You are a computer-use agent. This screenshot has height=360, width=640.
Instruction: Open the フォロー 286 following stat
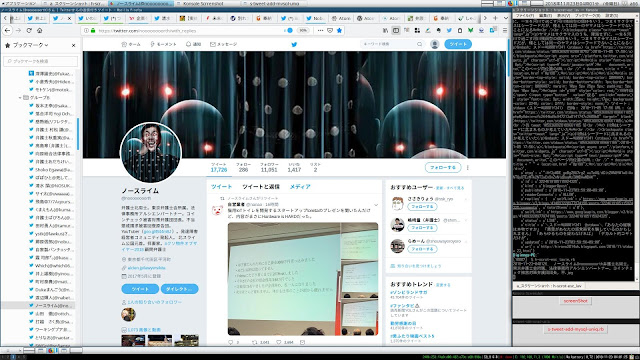tap(243, 167)
